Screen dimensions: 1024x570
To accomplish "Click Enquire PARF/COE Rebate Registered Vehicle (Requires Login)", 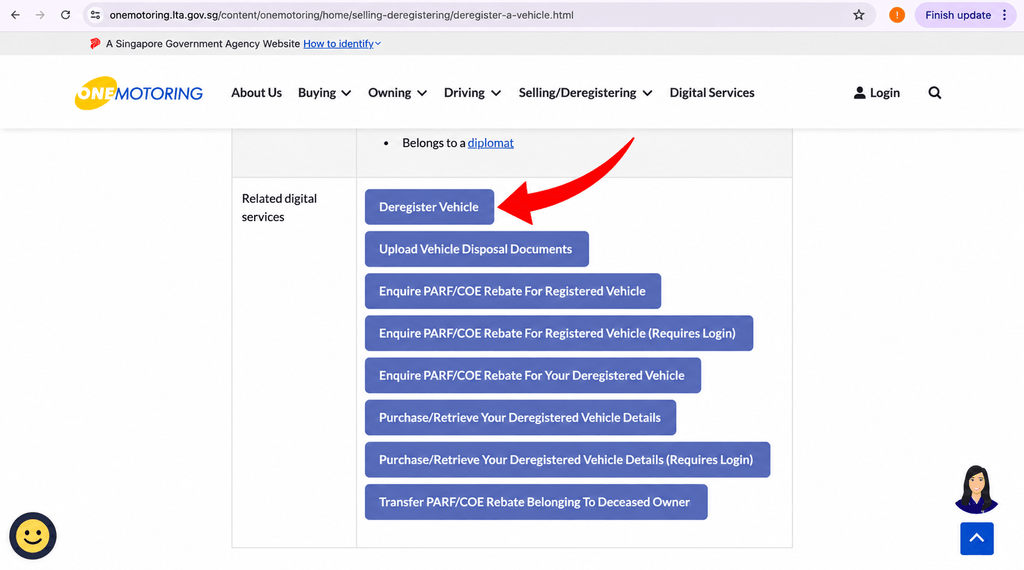I will 559,333.
